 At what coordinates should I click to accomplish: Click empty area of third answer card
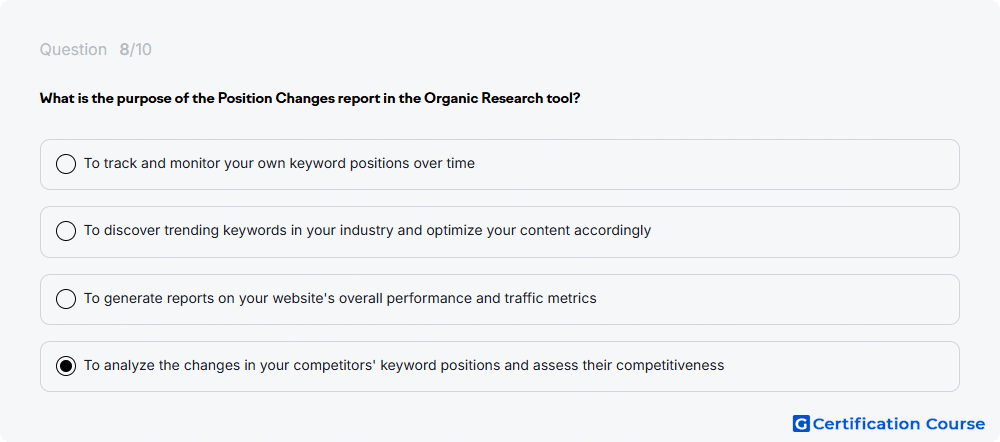(x=778, y=299)
